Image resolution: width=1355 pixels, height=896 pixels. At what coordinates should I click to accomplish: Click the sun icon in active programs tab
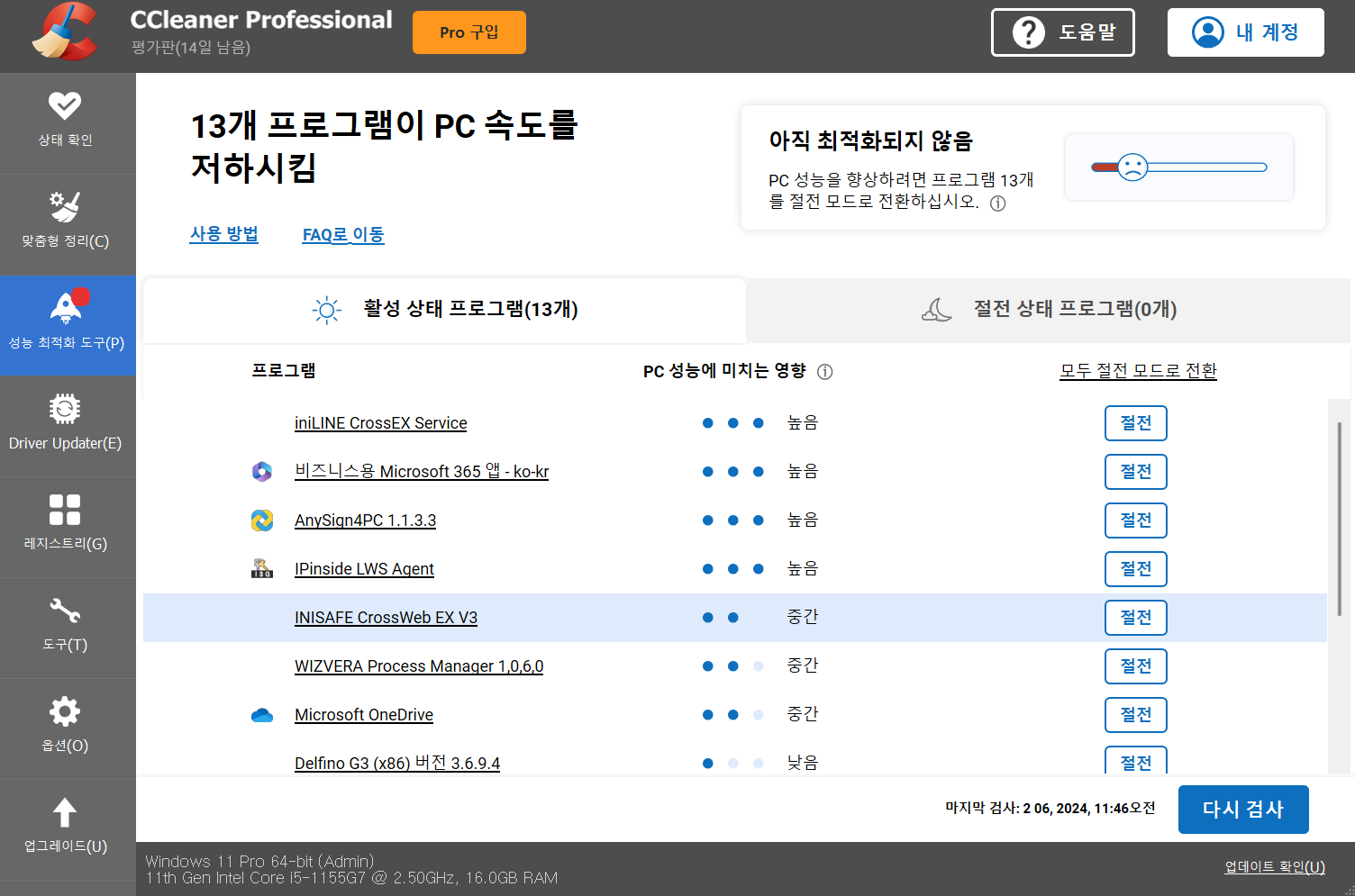coord(326,311)
